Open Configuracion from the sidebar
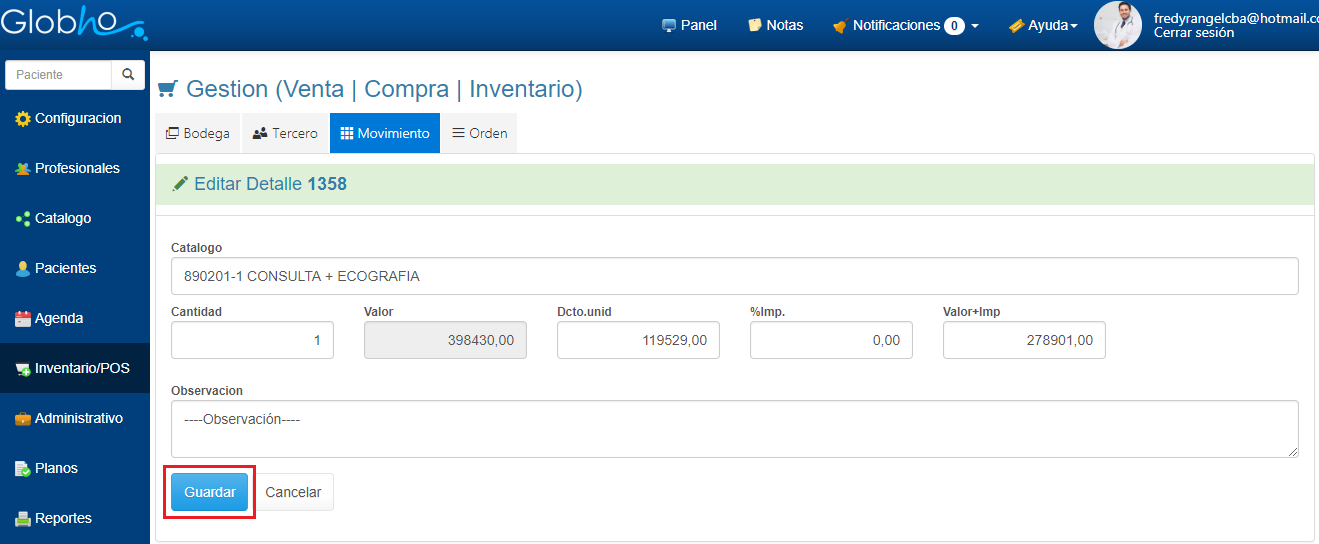This screenshot has height=544, width=1319. pyautogui.click(x=77, y=118)
